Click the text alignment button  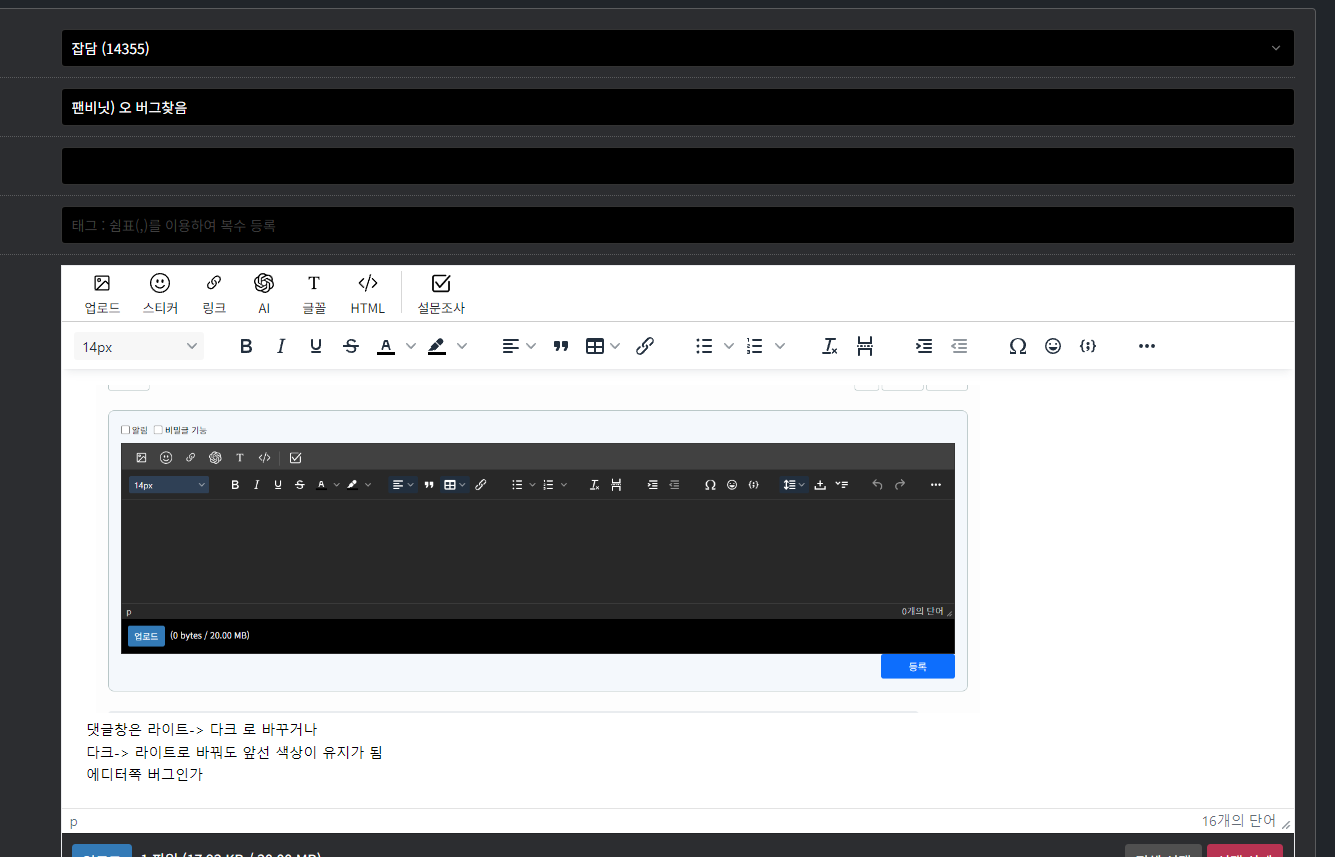coord(511,346)
